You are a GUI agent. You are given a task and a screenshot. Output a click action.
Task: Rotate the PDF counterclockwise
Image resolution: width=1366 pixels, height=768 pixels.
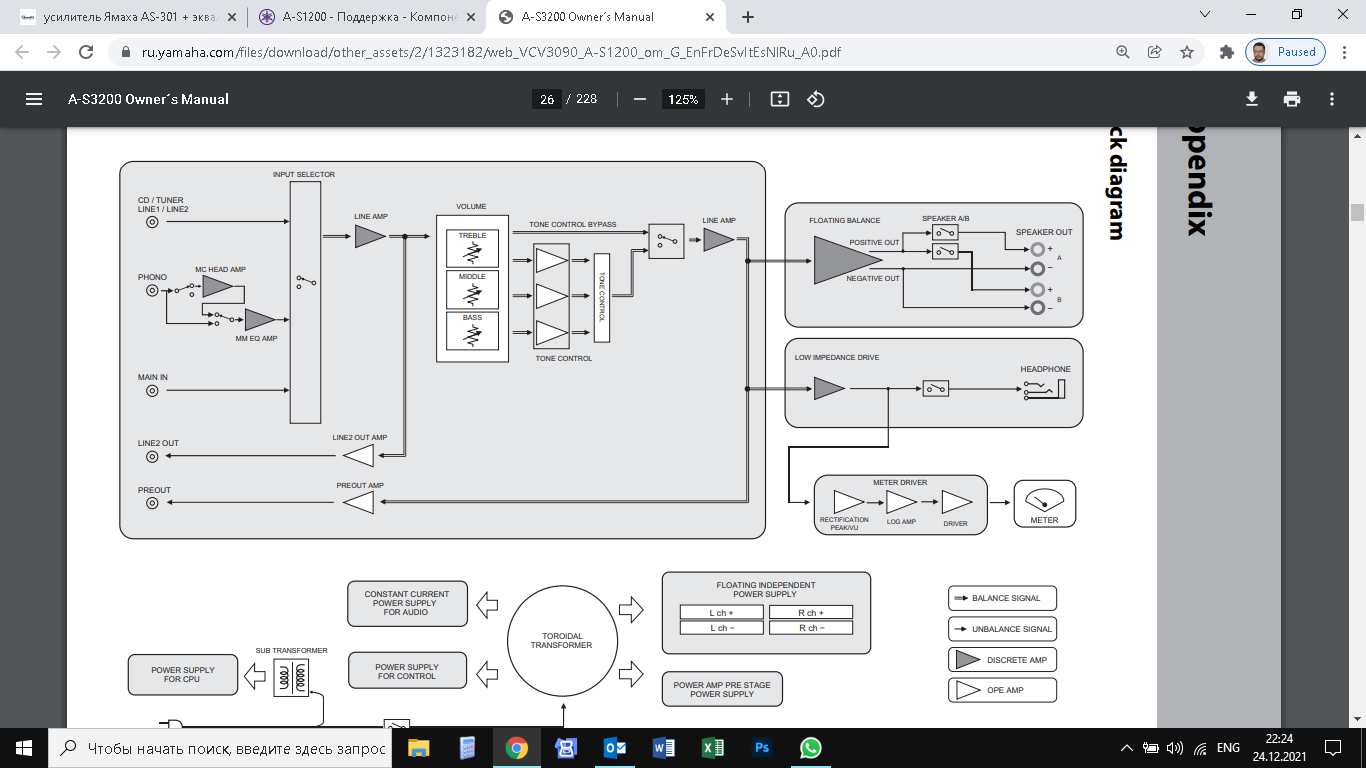(x=815, y=99)
